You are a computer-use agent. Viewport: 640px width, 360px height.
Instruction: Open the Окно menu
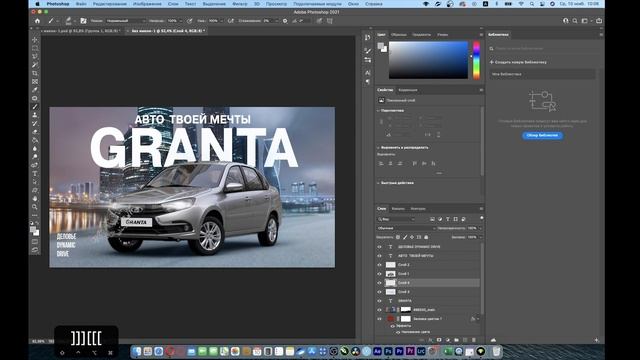(353, 4)
